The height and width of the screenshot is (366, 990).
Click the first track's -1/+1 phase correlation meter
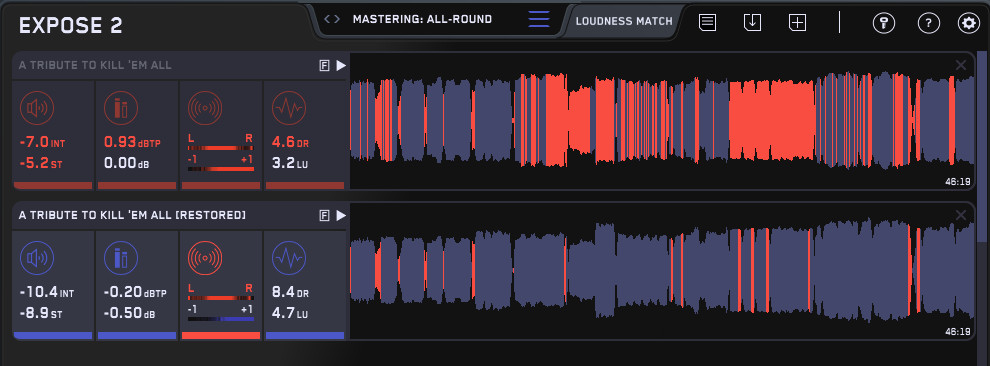coord(220,168)
